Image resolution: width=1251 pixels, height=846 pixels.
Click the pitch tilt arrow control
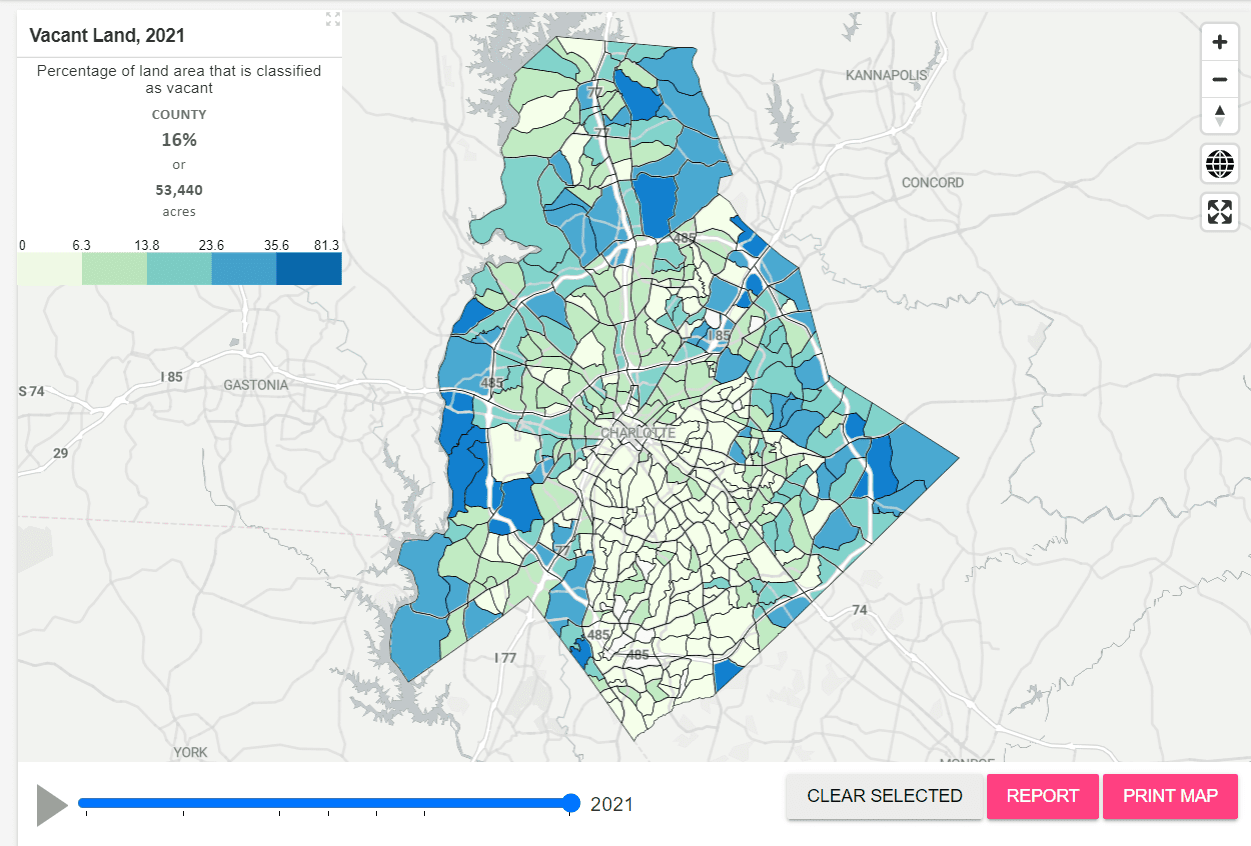(x=1219, y=116)
